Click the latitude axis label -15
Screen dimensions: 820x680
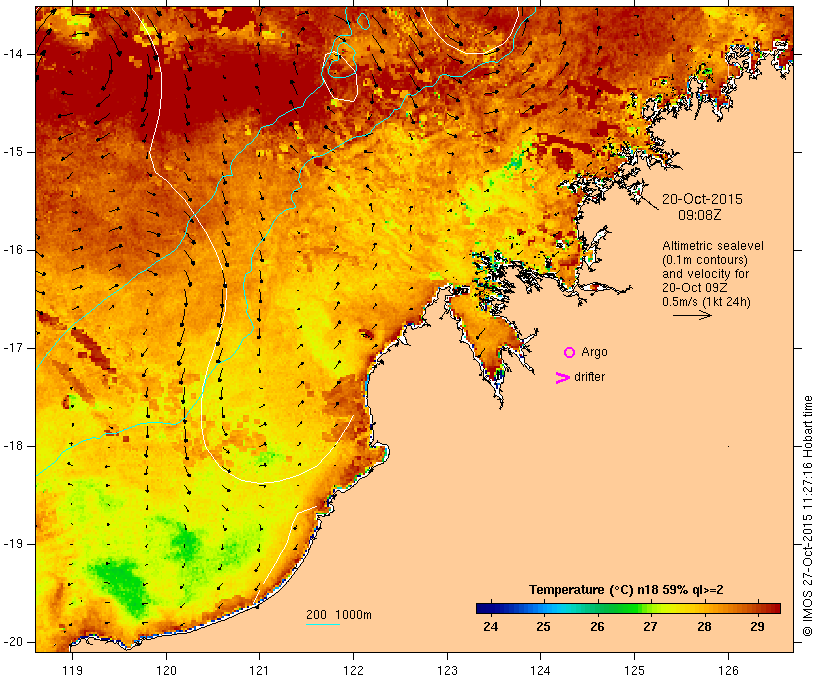coord(13,152)
